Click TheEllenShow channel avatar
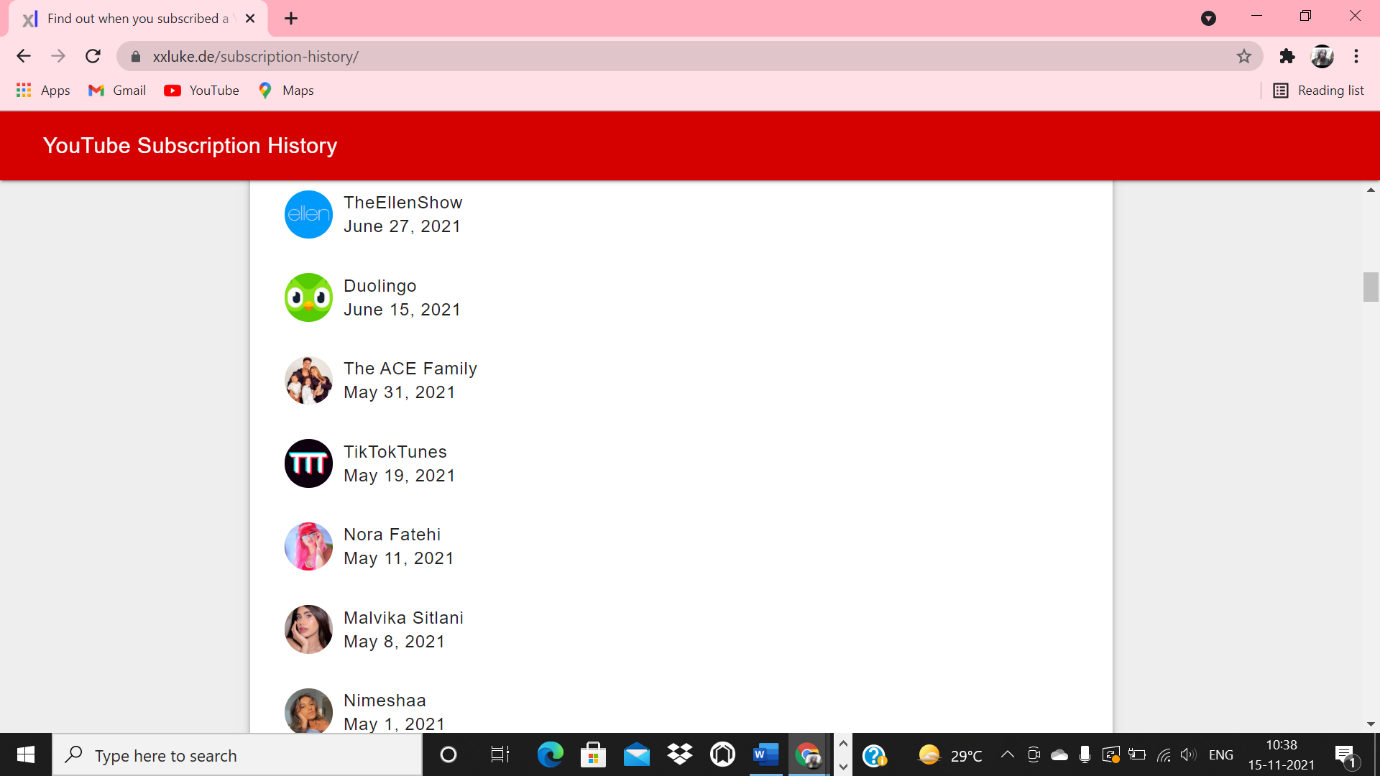Viewport: 1380px width, 776px height. [x=309, y=214]
